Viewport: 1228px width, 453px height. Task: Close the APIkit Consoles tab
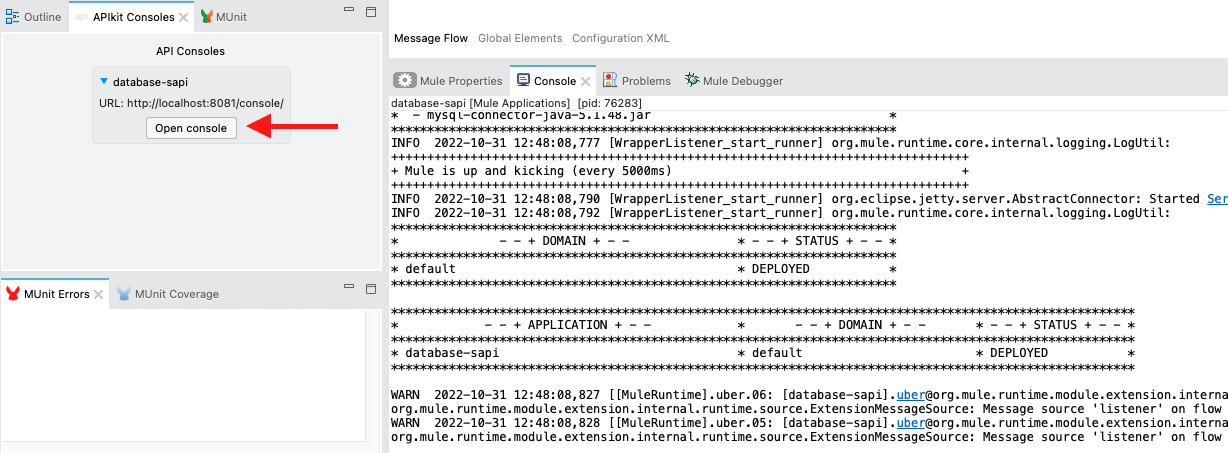[x=184, y=18]
